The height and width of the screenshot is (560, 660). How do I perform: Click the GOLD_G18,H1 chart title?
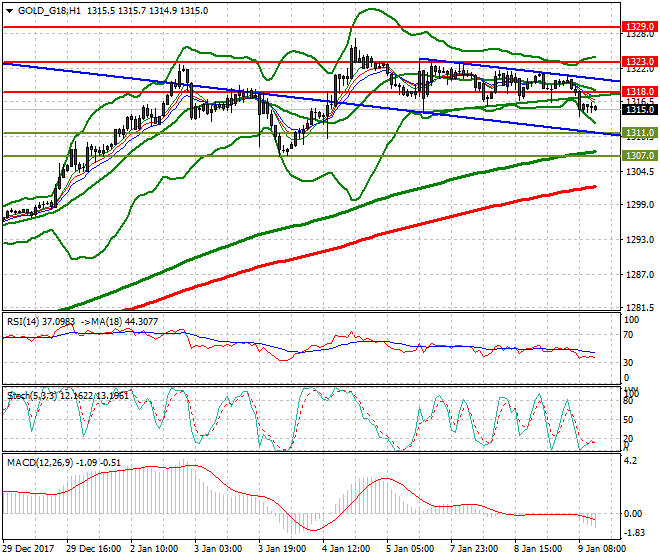(x=50, y=11)
